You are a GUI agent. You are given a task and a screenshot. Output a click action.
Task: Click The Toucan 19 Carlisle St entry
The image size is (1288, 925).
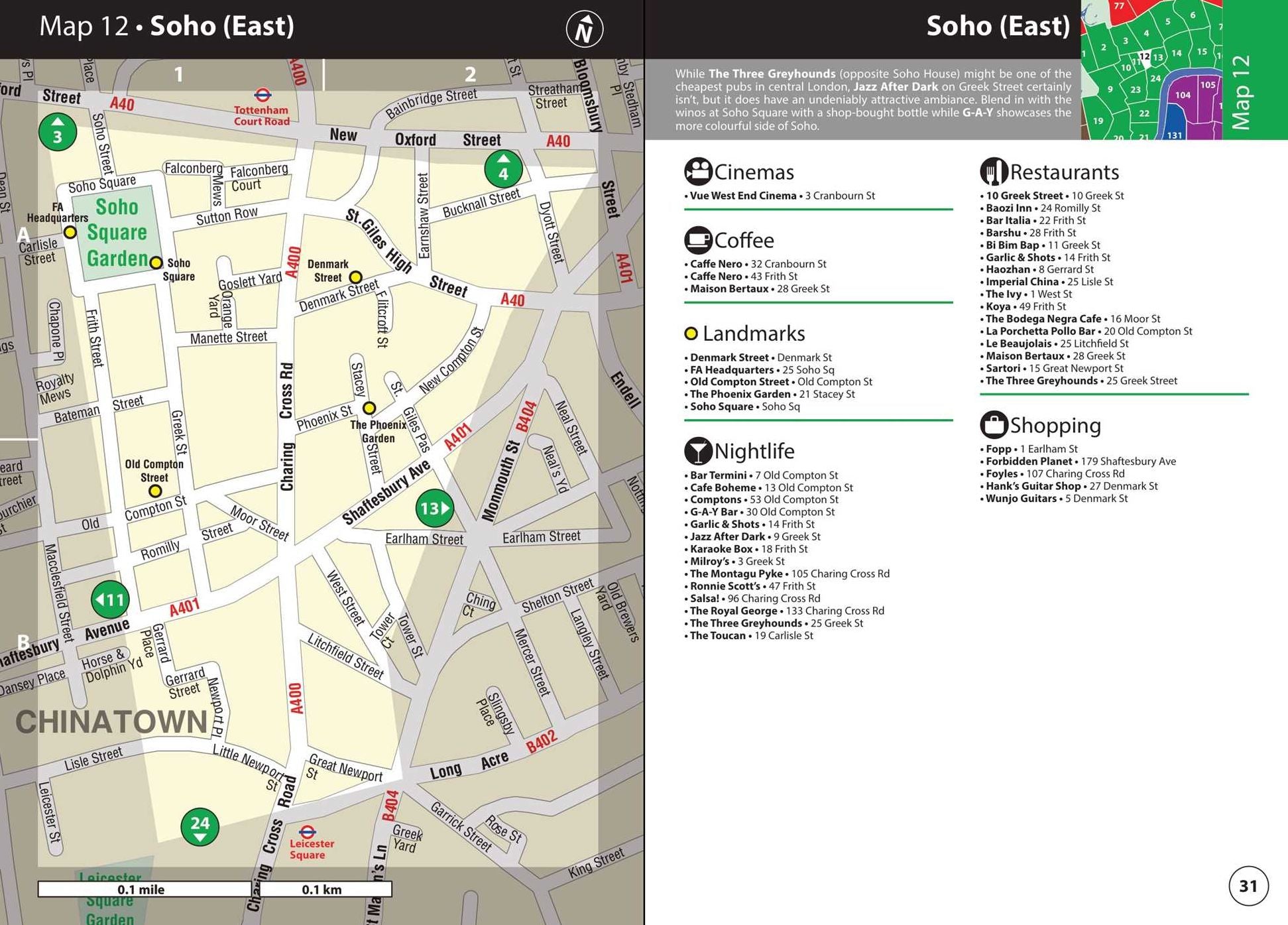748,636
